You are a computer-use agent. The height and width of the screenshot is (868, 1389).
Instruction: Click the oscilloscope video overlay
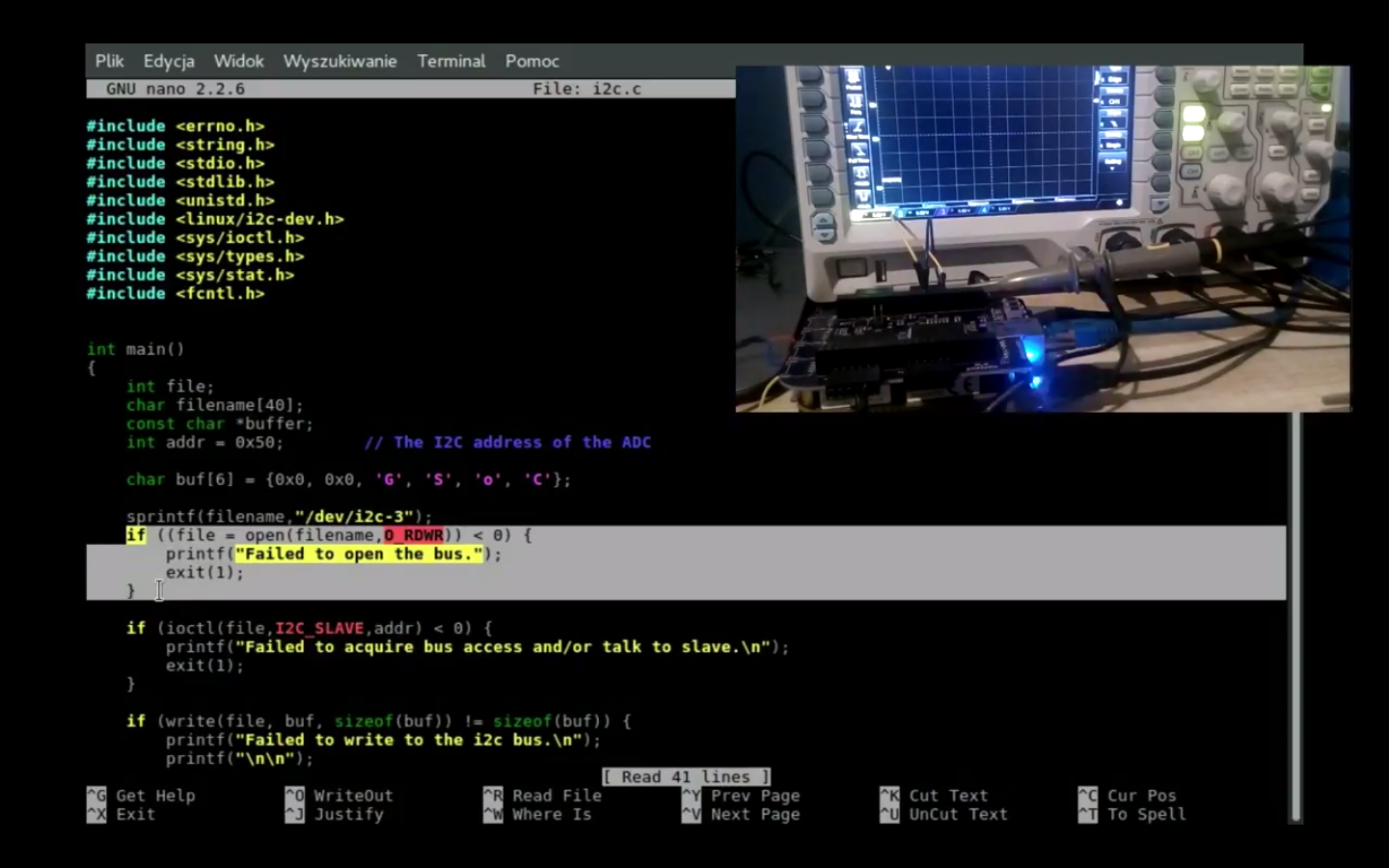coord(1042,238)
